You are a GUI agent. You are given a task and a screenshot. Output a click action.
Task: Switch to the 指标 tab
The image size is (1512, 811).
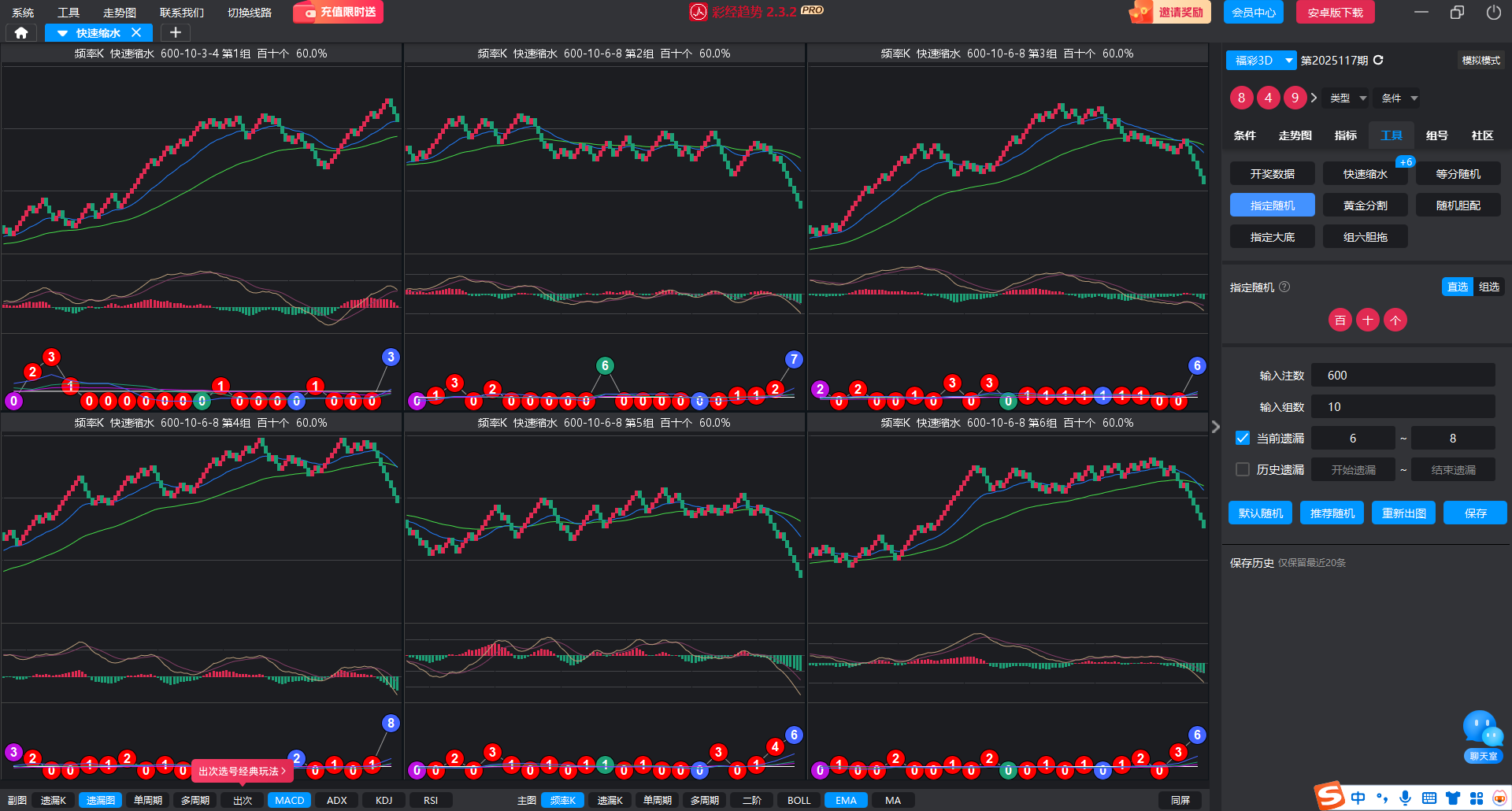click(x=1345, y=135)
